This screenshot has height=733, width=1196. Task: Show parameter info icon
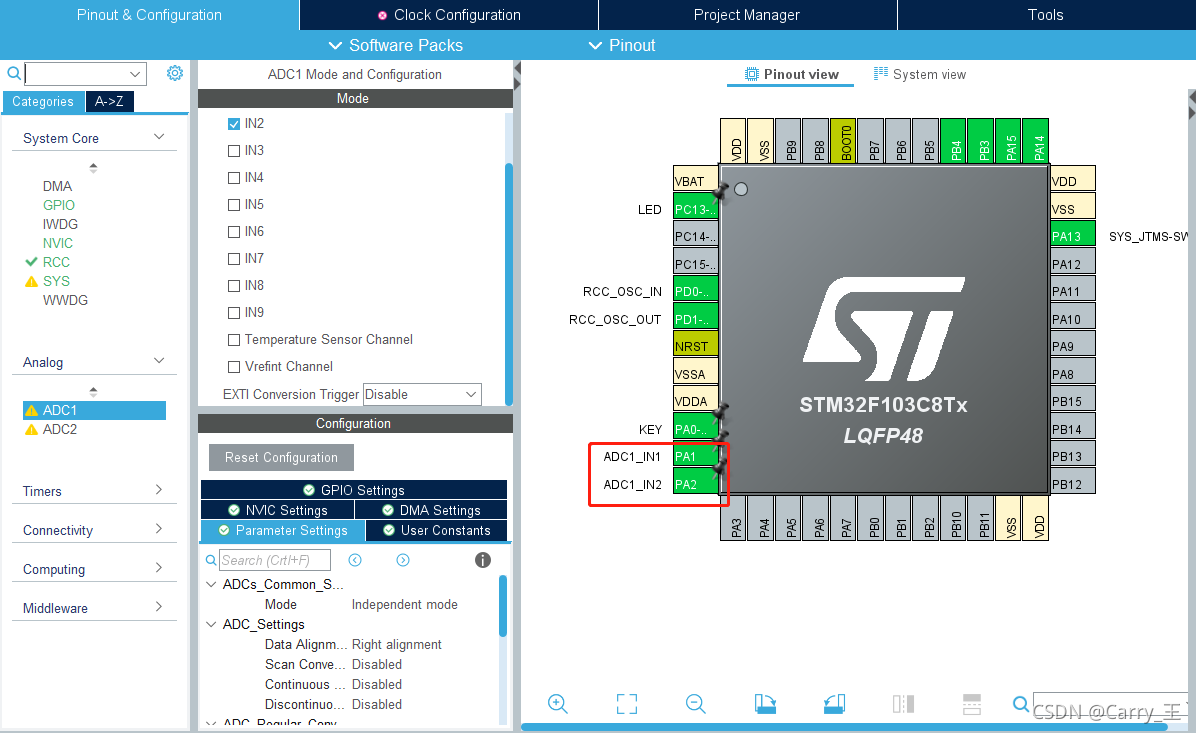(x=483, y=560)
